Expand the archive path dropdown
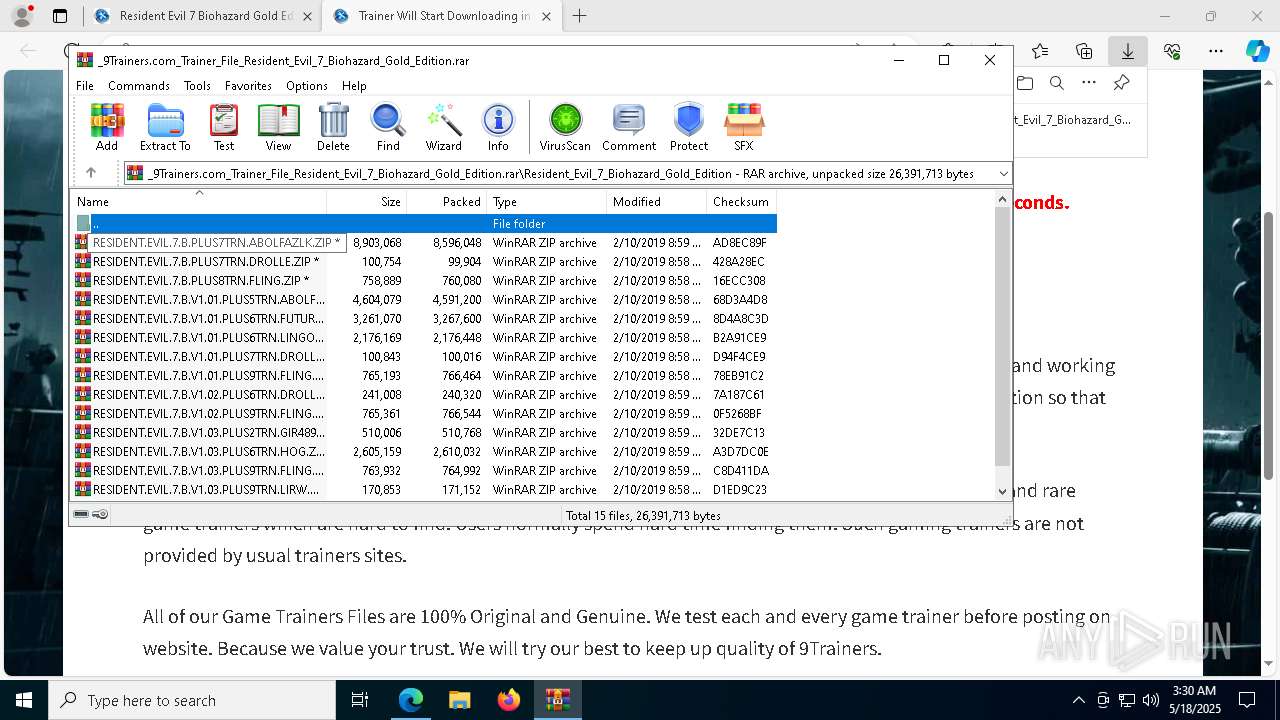Image resolution: width=1280 pixels, height=720 pixels. tap(1003, 173)
